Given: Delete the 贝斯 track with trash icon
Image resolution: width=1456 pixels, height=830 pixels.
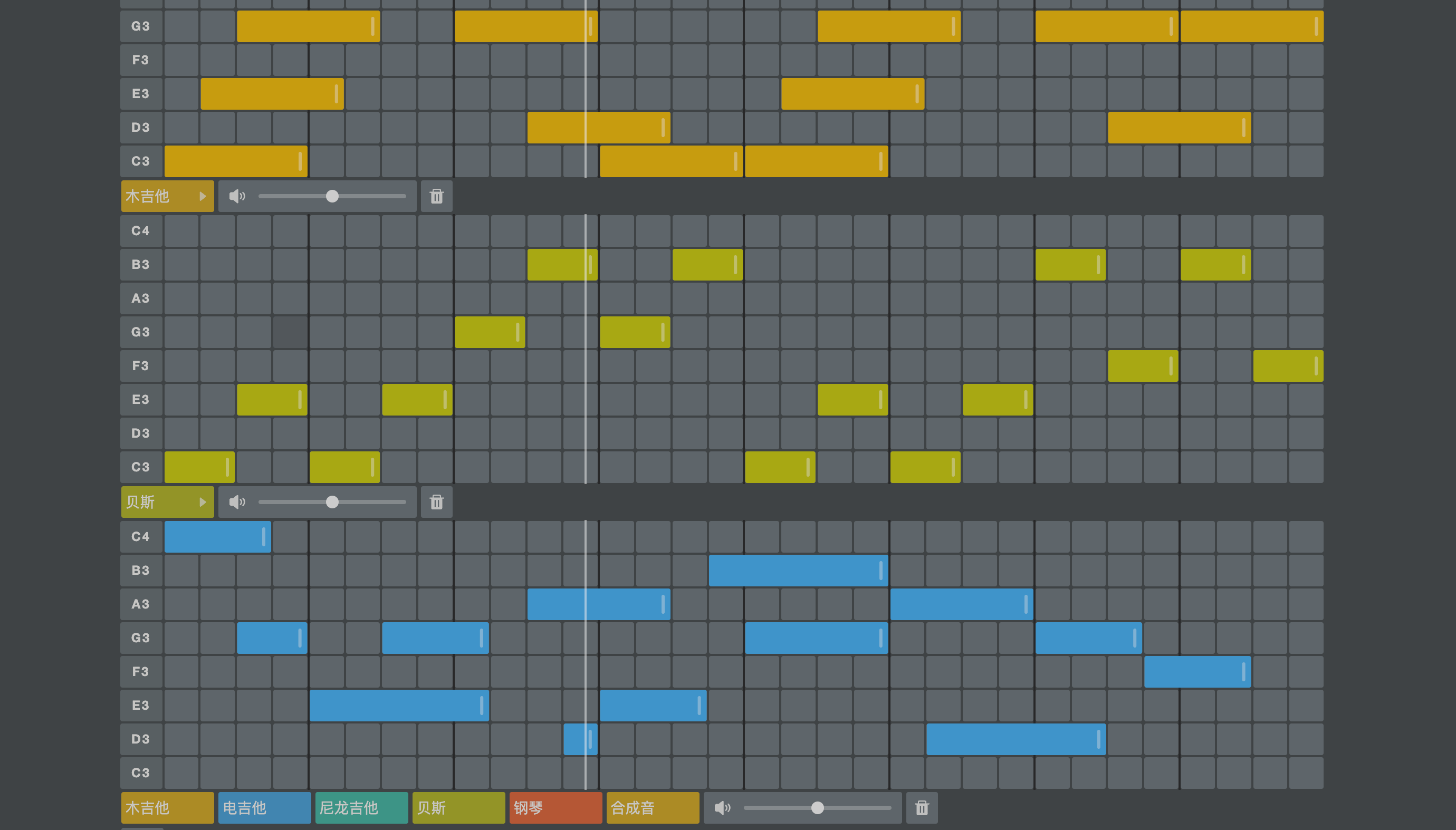Looking at the screenshot, I should (x=436, y=501).
